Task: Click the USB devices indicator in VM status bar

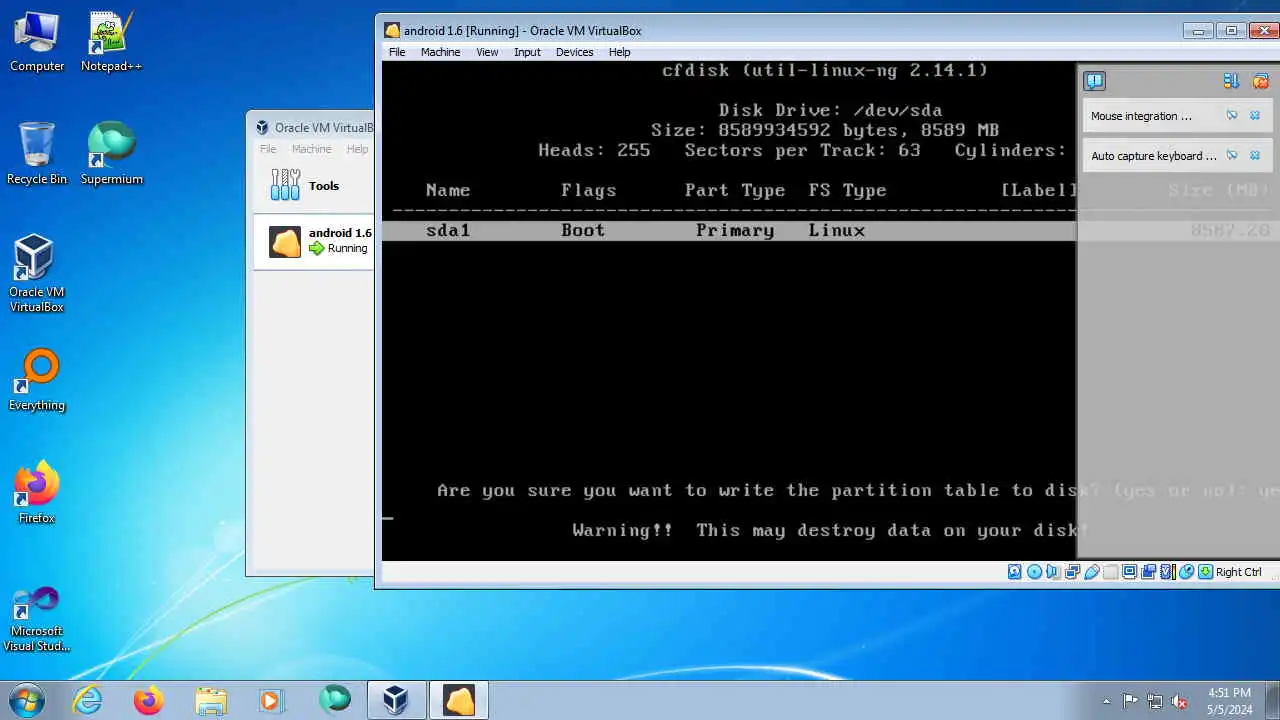Action: tap(1092, 572)
